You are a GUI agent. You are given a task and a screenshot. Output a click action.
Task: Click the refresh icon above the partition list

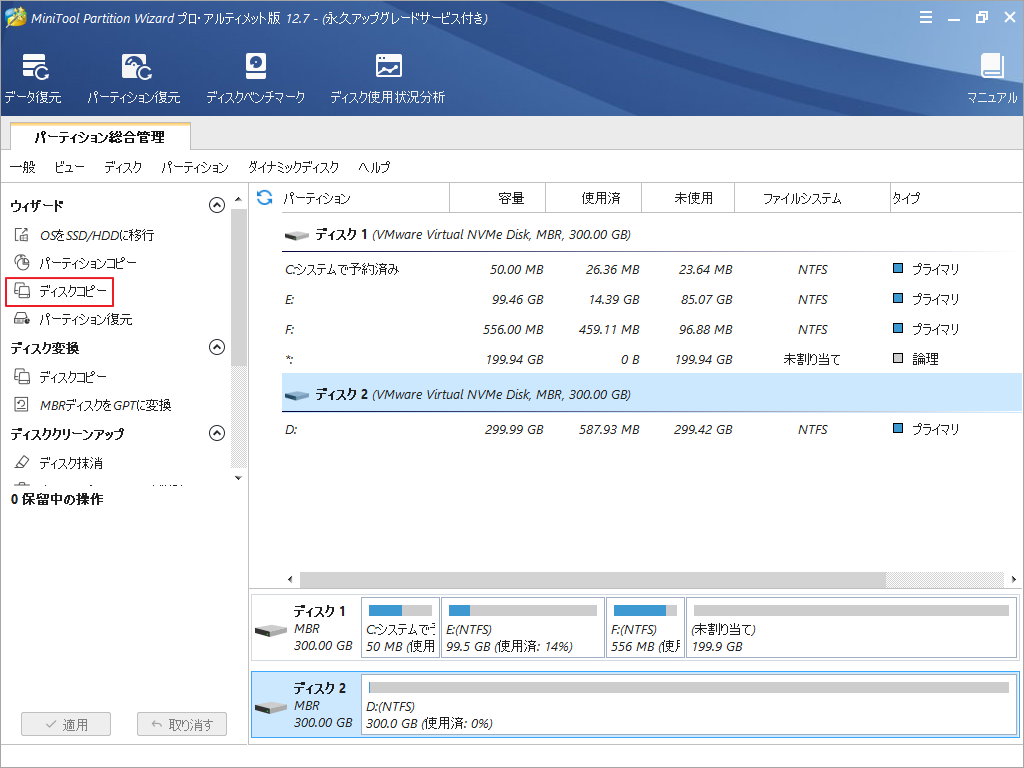pyautogui.click(x=262, y=197)
